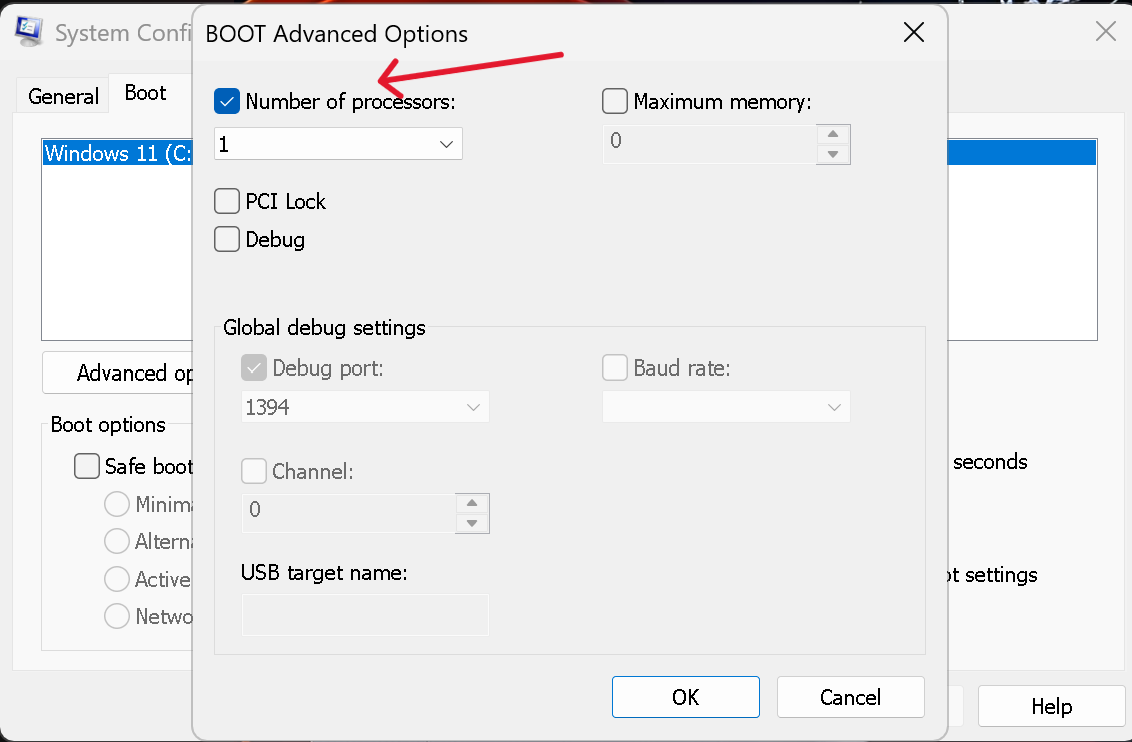
Task: Close the BOOT Advanced Options dialog
Action: [x=914, y=32]
